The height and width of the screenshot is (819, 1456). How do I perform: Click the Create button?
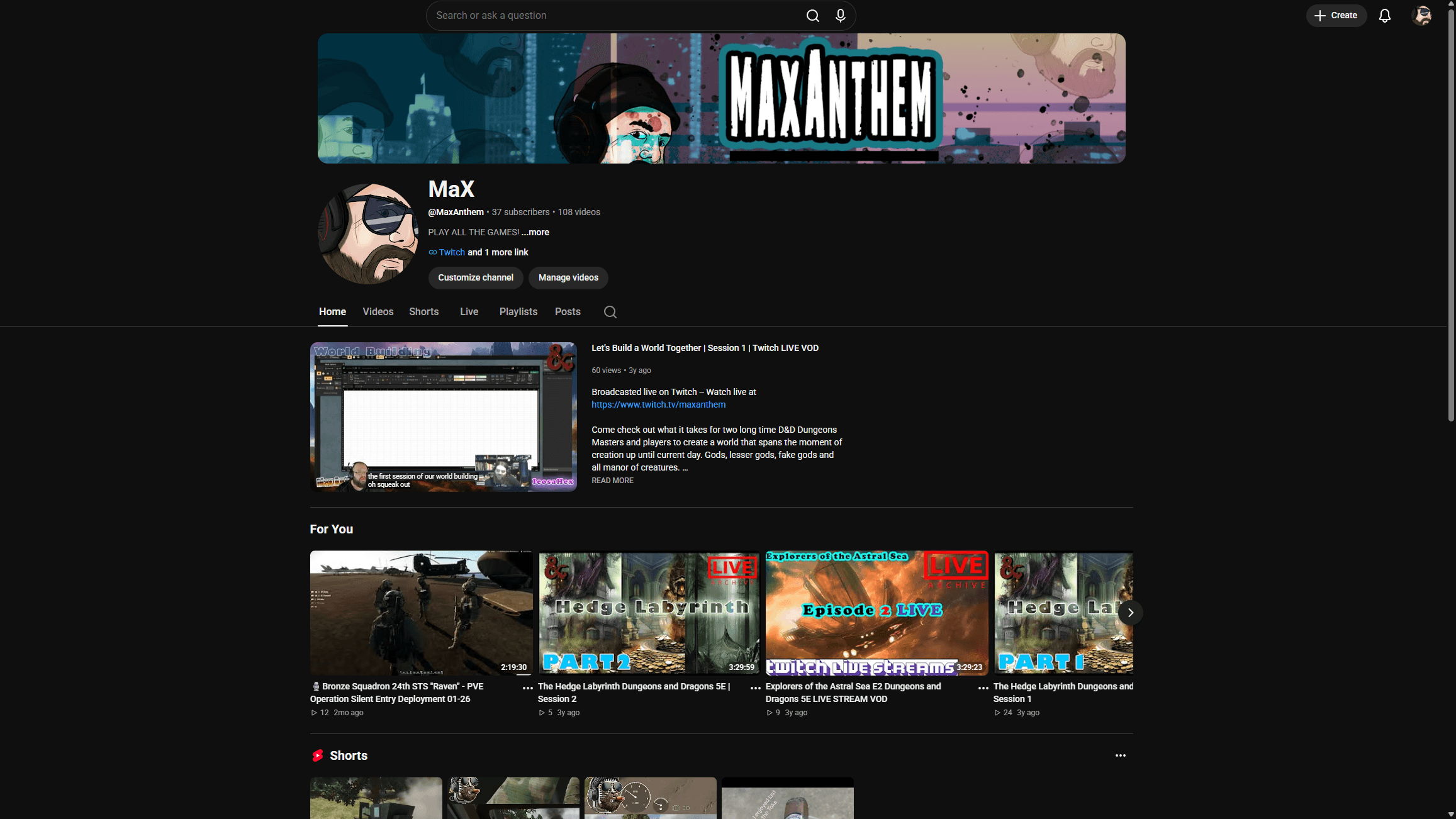pos(1336,16)
